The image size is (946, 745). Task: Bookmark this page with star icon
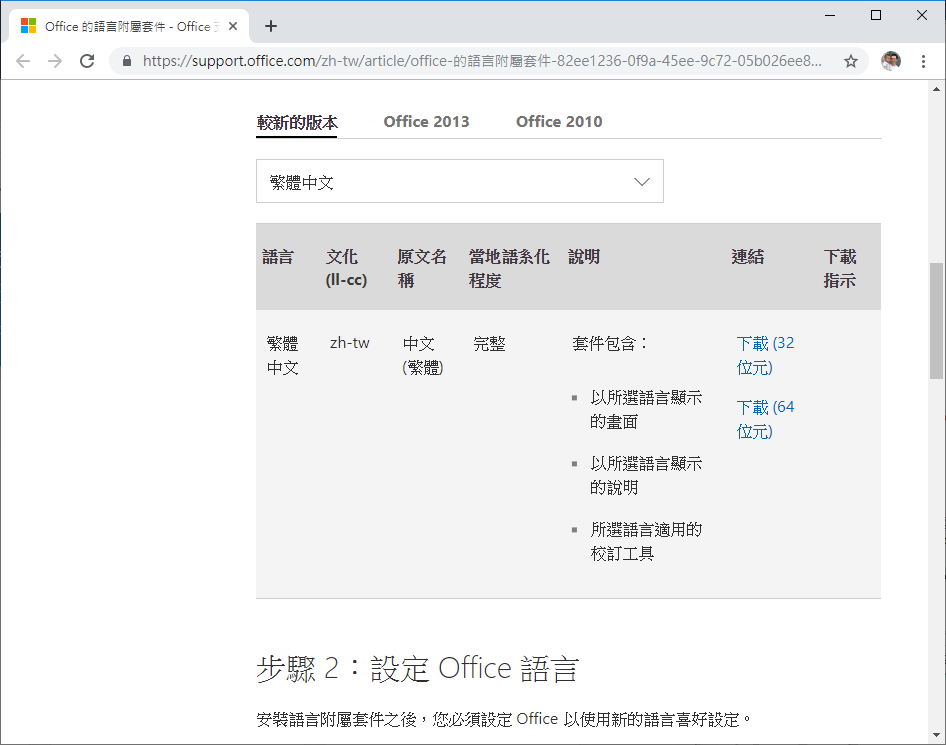click(x=851, y=61)
